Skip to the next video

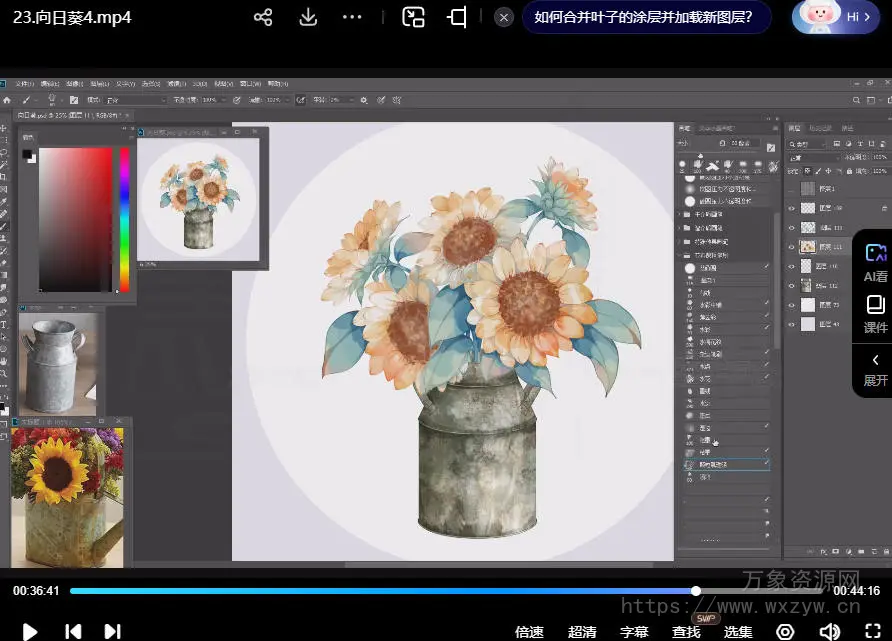[113, 631]
